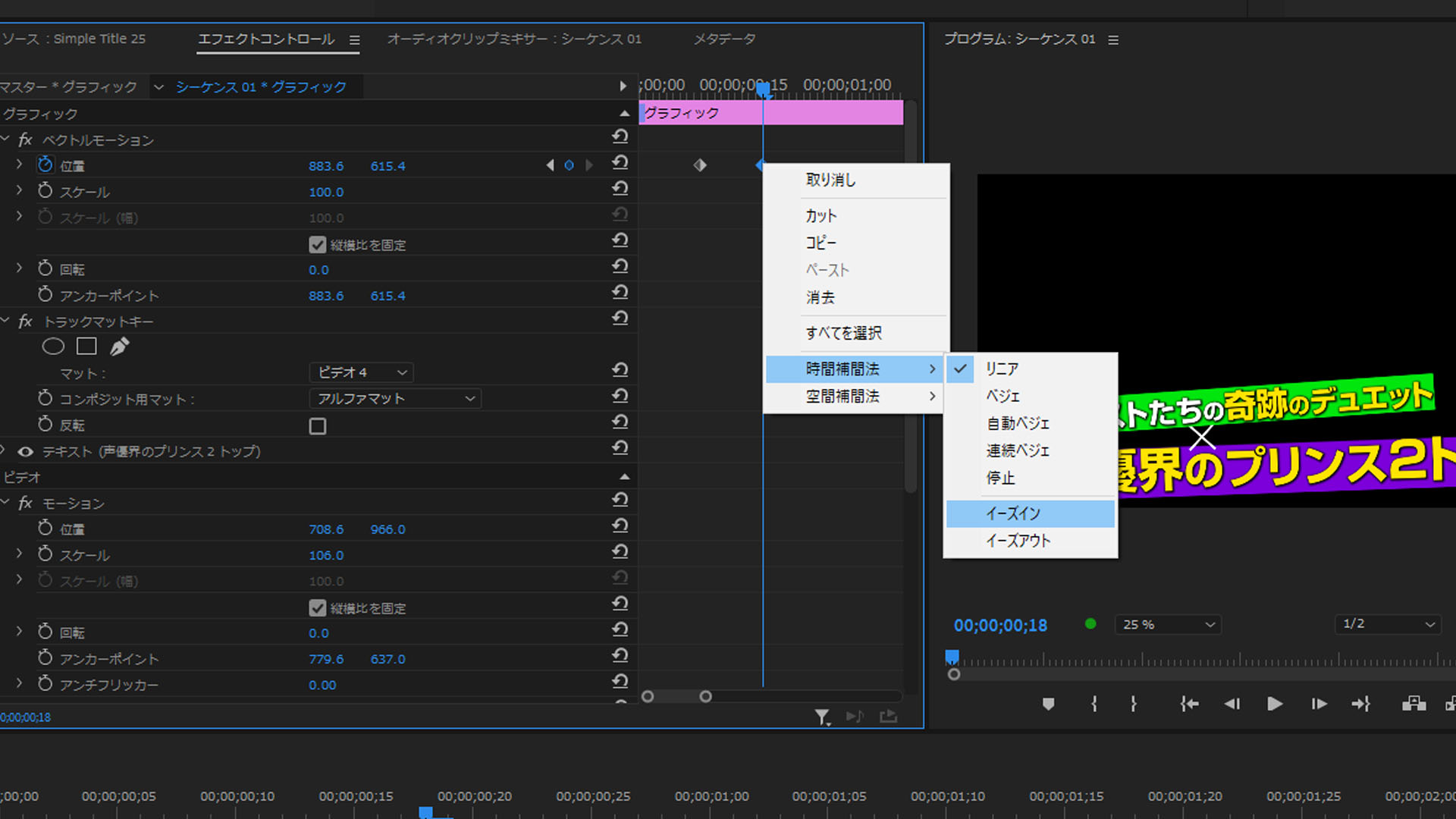The width and height of the screenshot is (1456, 819).
Task: Select the ellipse mask tool
Action: click(x=53, y=347)
